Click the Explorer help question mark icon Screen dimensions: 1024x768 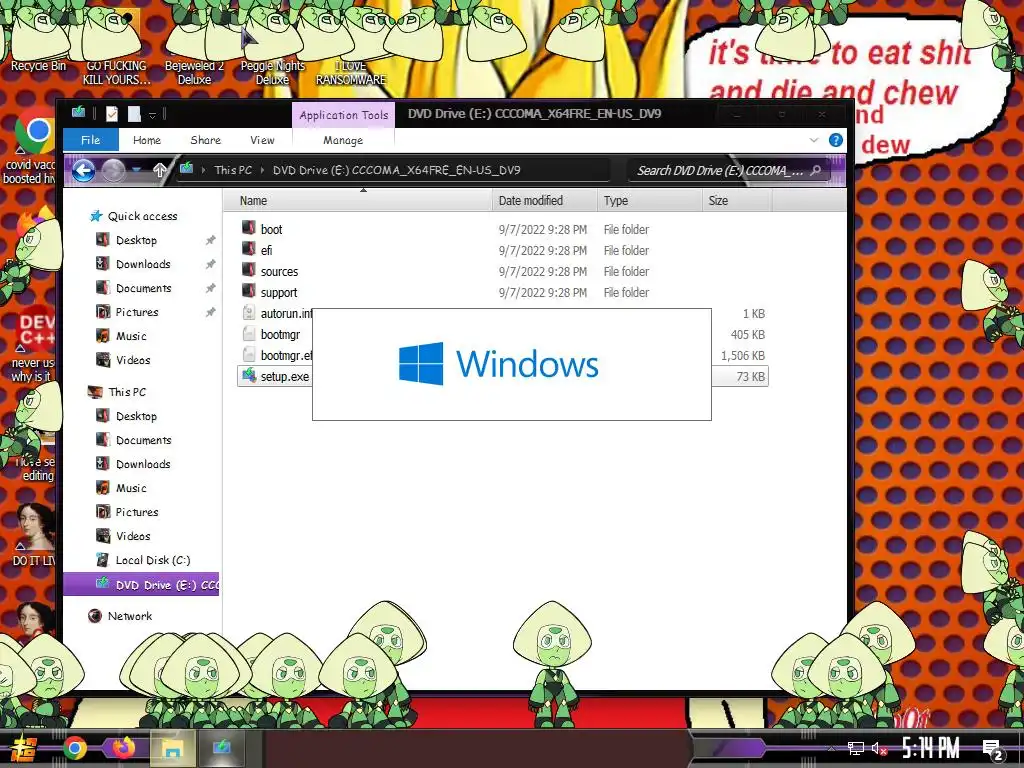point(835,140)
